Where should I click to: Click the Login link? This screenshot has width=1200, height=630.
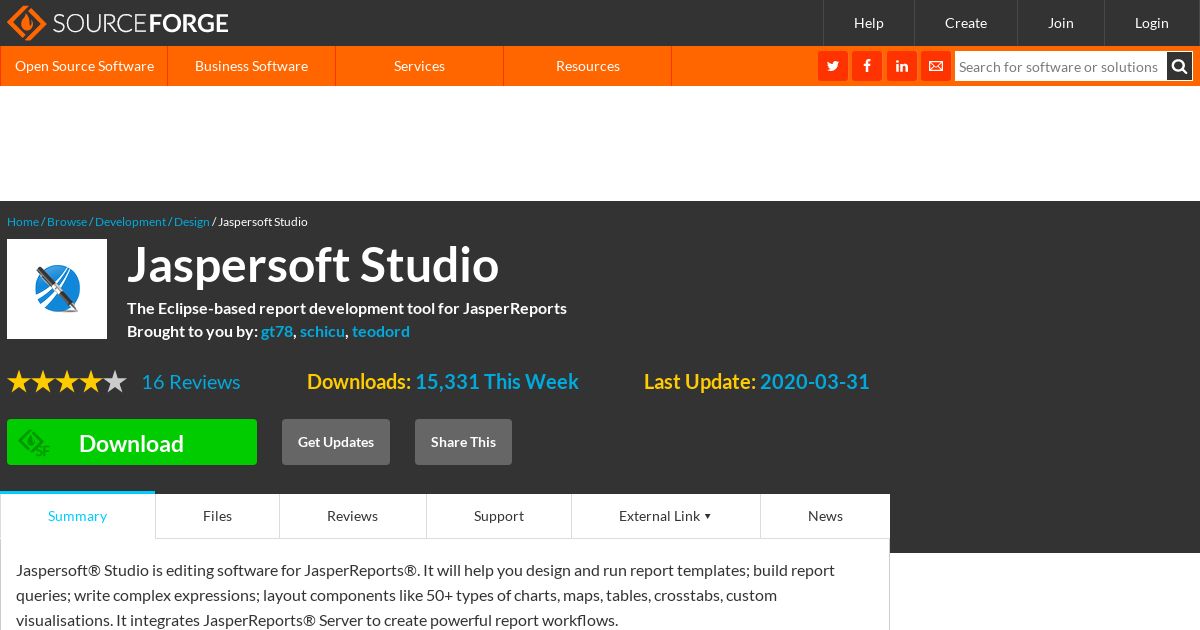tap(1152, 23)
